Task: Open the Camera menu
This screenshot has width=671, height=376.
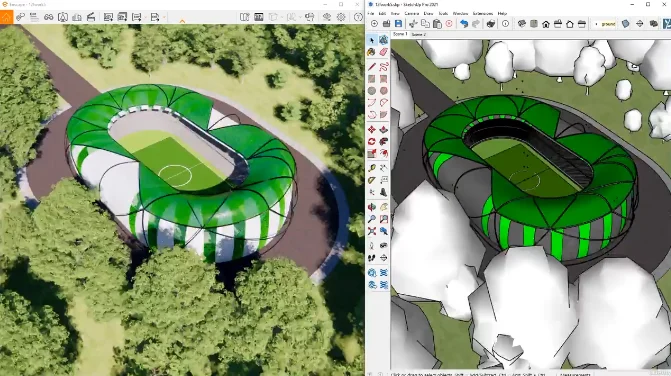Action: click(x=412, y=14)
